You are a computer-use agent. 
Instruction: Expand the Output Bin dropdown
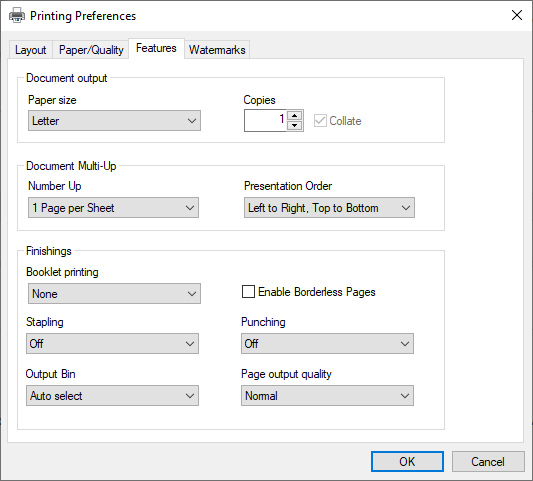pos(112,396)
